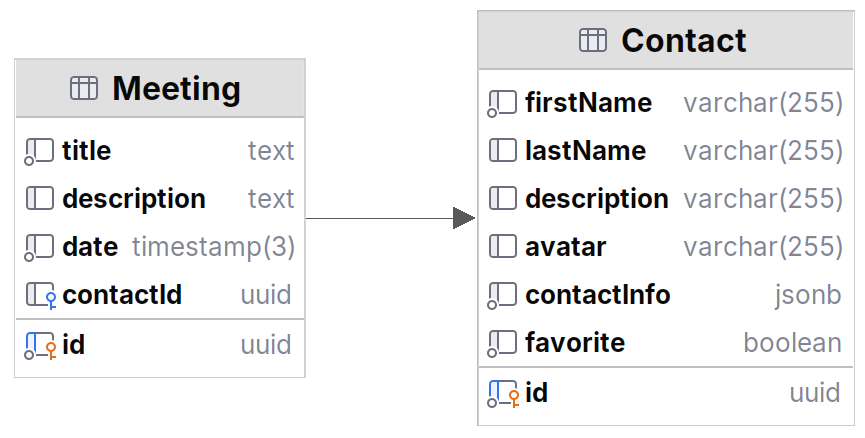Select the lastName column row
This screenshot has height=438, width=865.
(665, 151)
